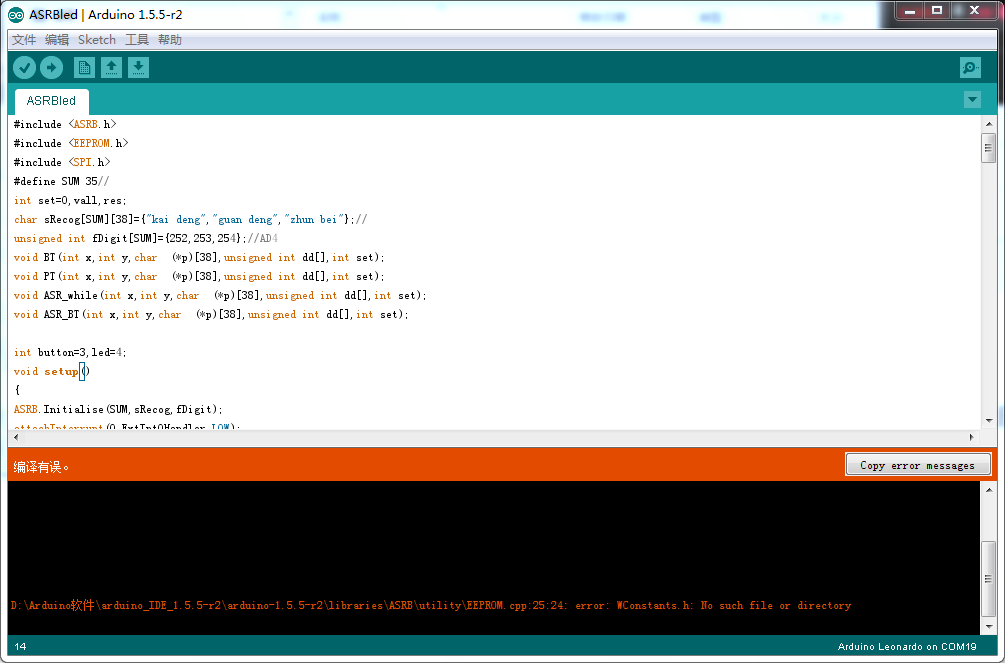Click the line '#include <EEPROM.h>'
Image resolution: width=1005 pixels, height=663 pixels.
point(71,144)
